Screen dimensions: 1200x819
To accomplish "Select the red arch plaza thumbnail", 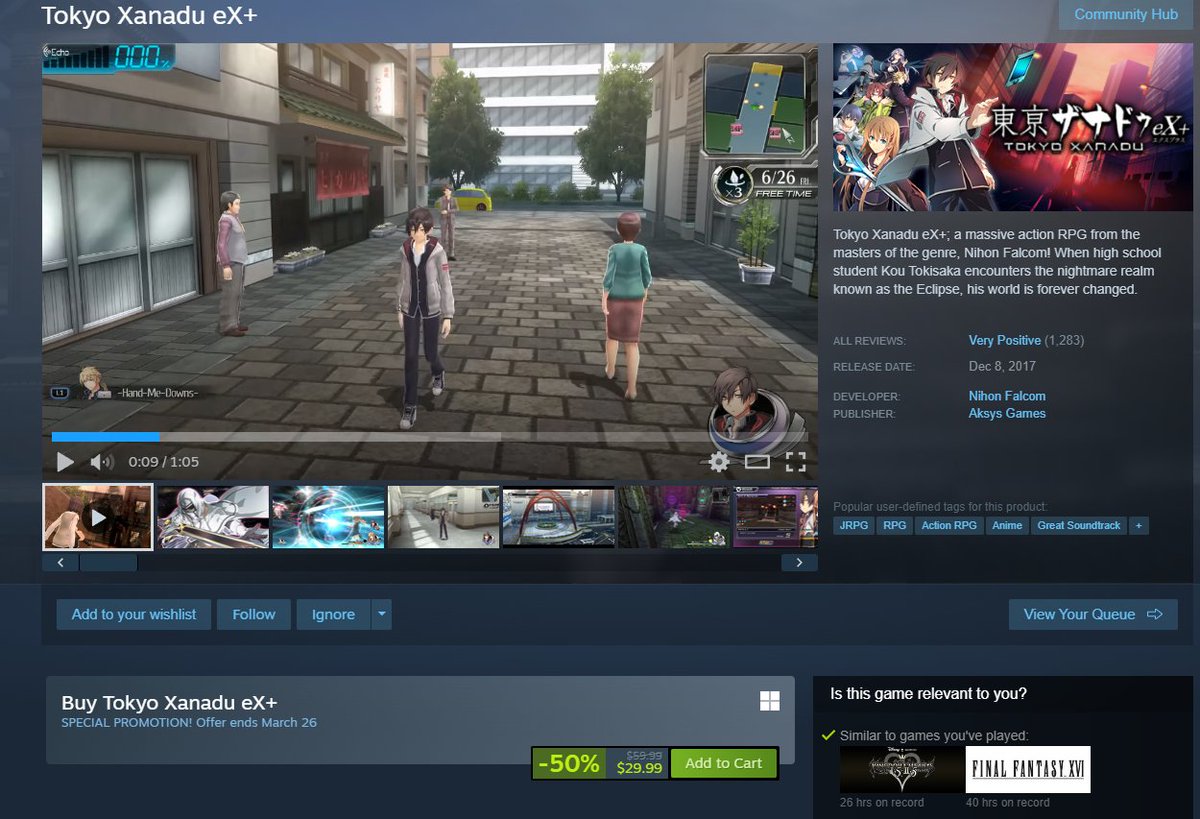I will tap(558, 517).
